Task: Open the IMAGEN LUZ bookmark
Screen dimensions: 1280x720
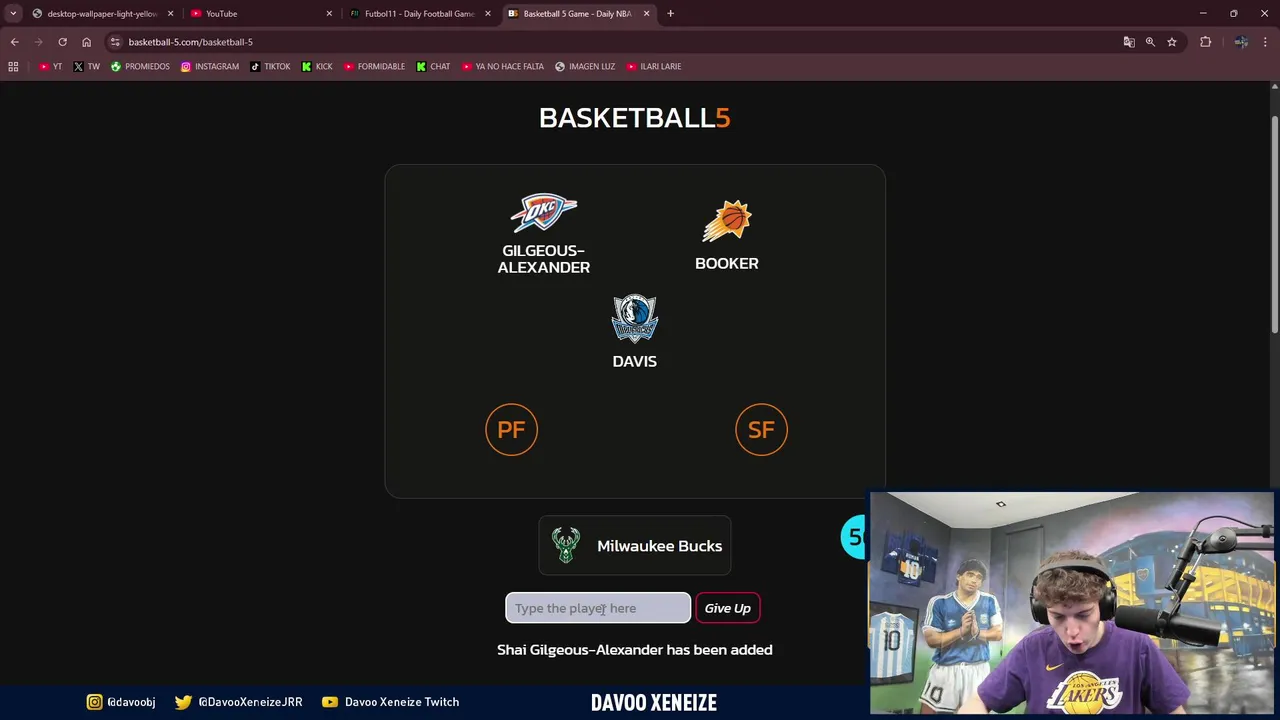Action: pyautogui.click(x=585, y=67)
